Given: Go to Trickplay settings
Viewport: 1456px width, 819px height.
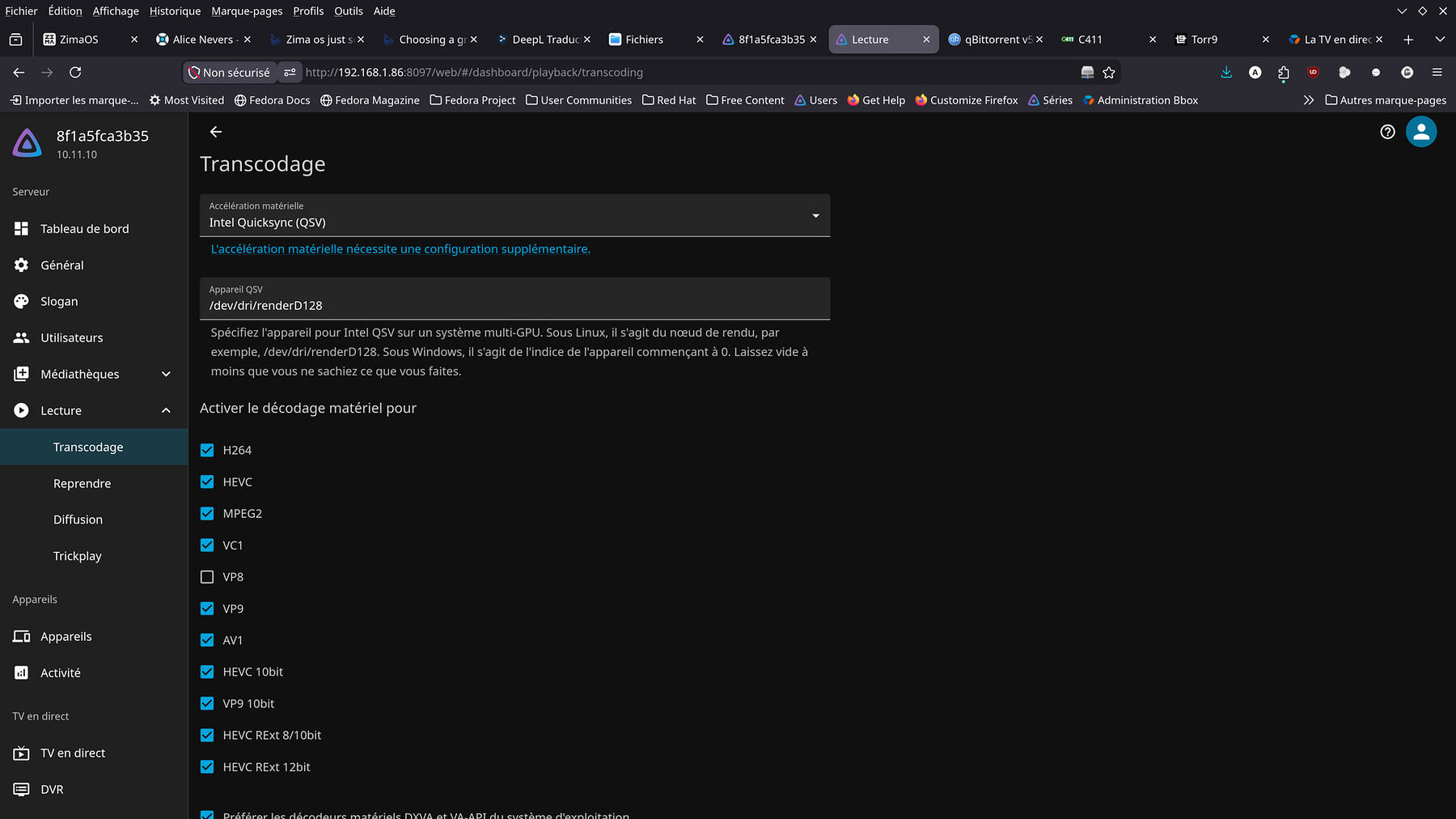Looking at the screenshot, I should (x=78, y=557).
